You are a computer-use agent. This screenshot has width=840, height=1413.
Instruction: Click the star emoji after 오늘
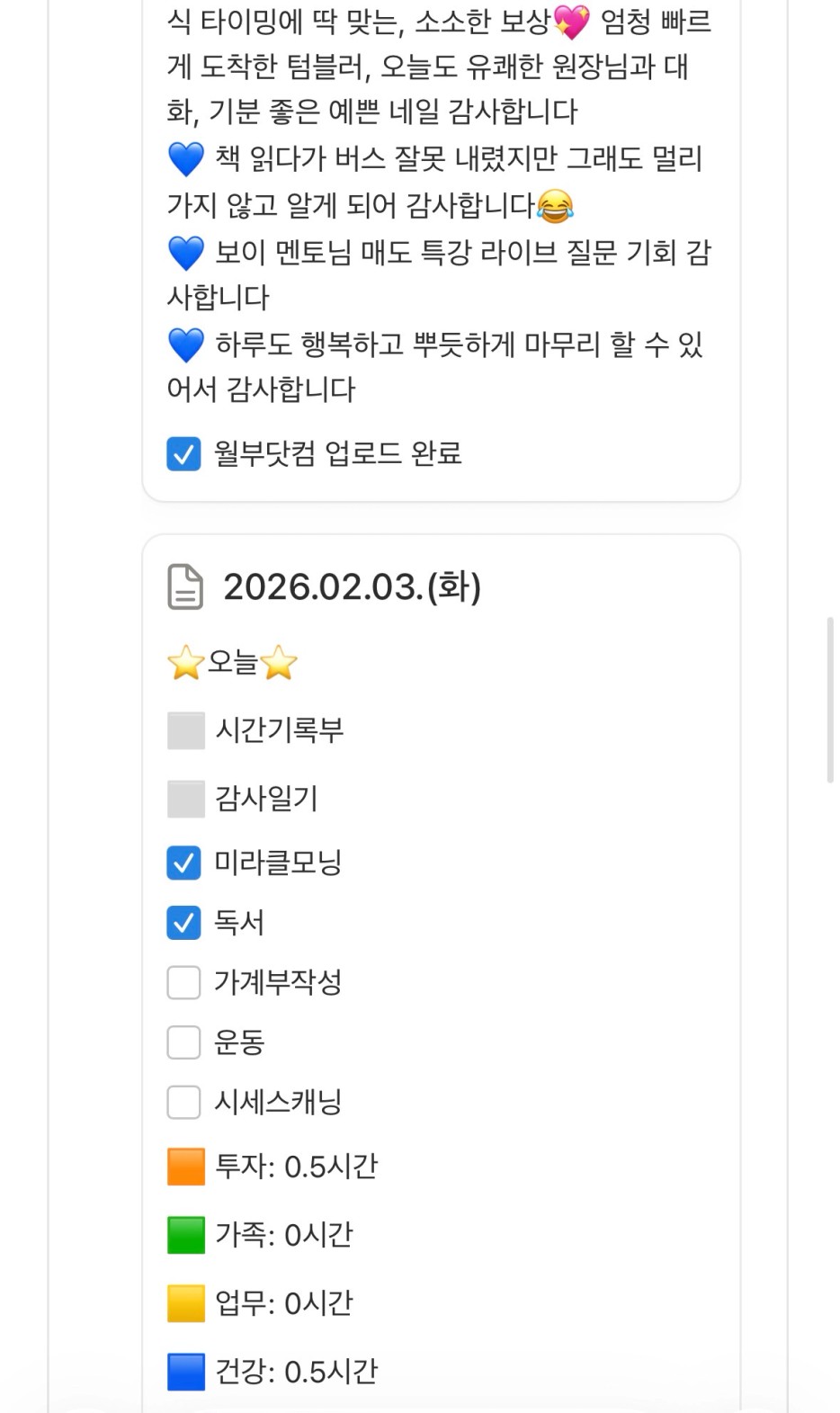pos(279,664)
